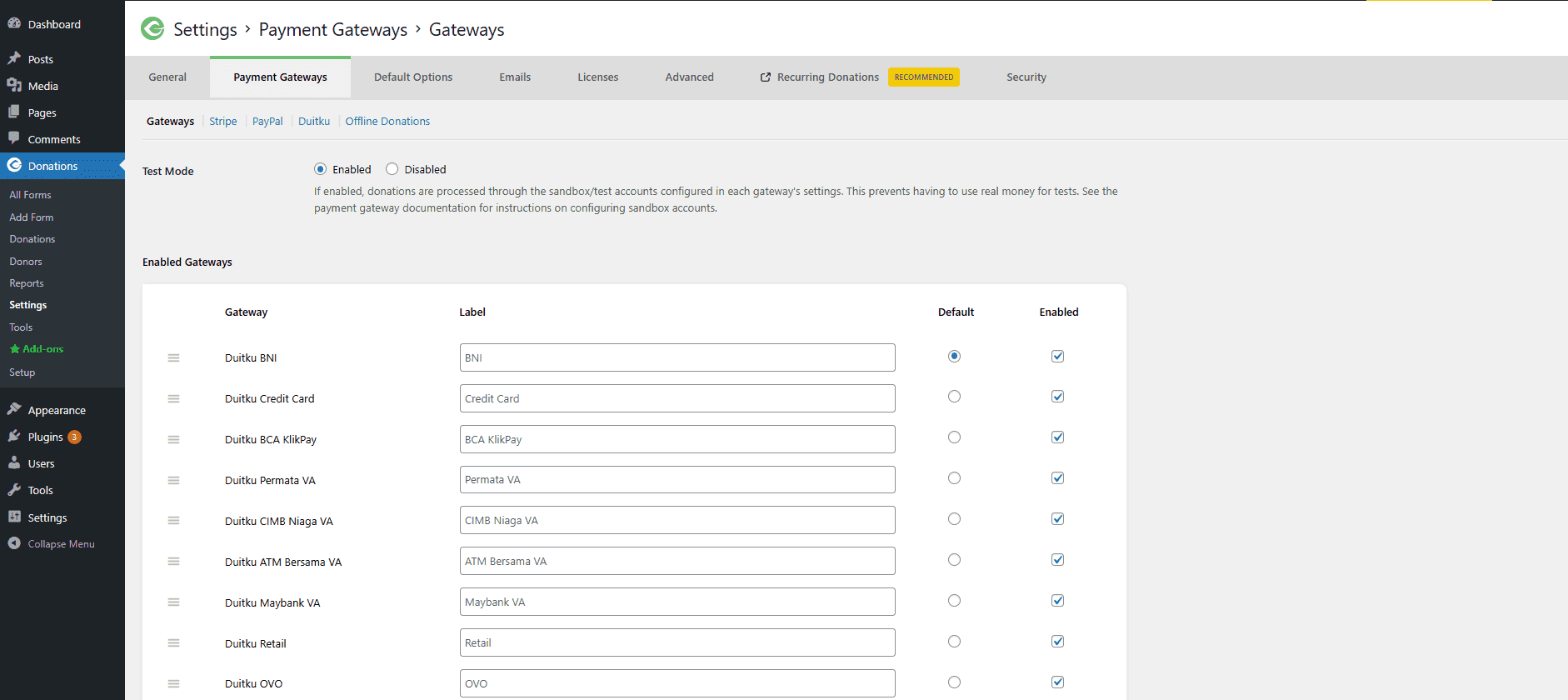
Task: Grab the drag handle for Duitku BNI
Action: (x=173, y=357)
